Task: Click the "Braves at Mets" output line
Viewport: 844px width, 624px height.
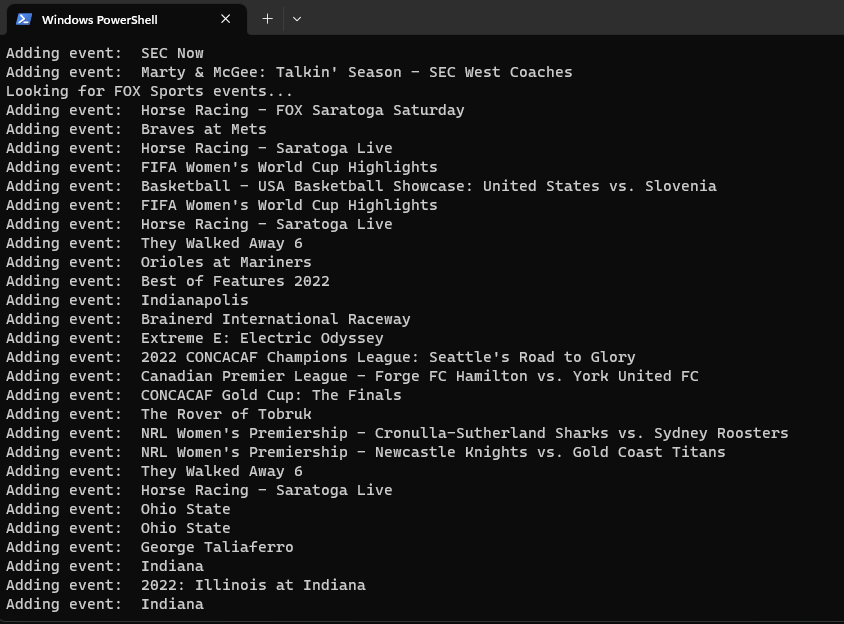Action: pos(203,129)
